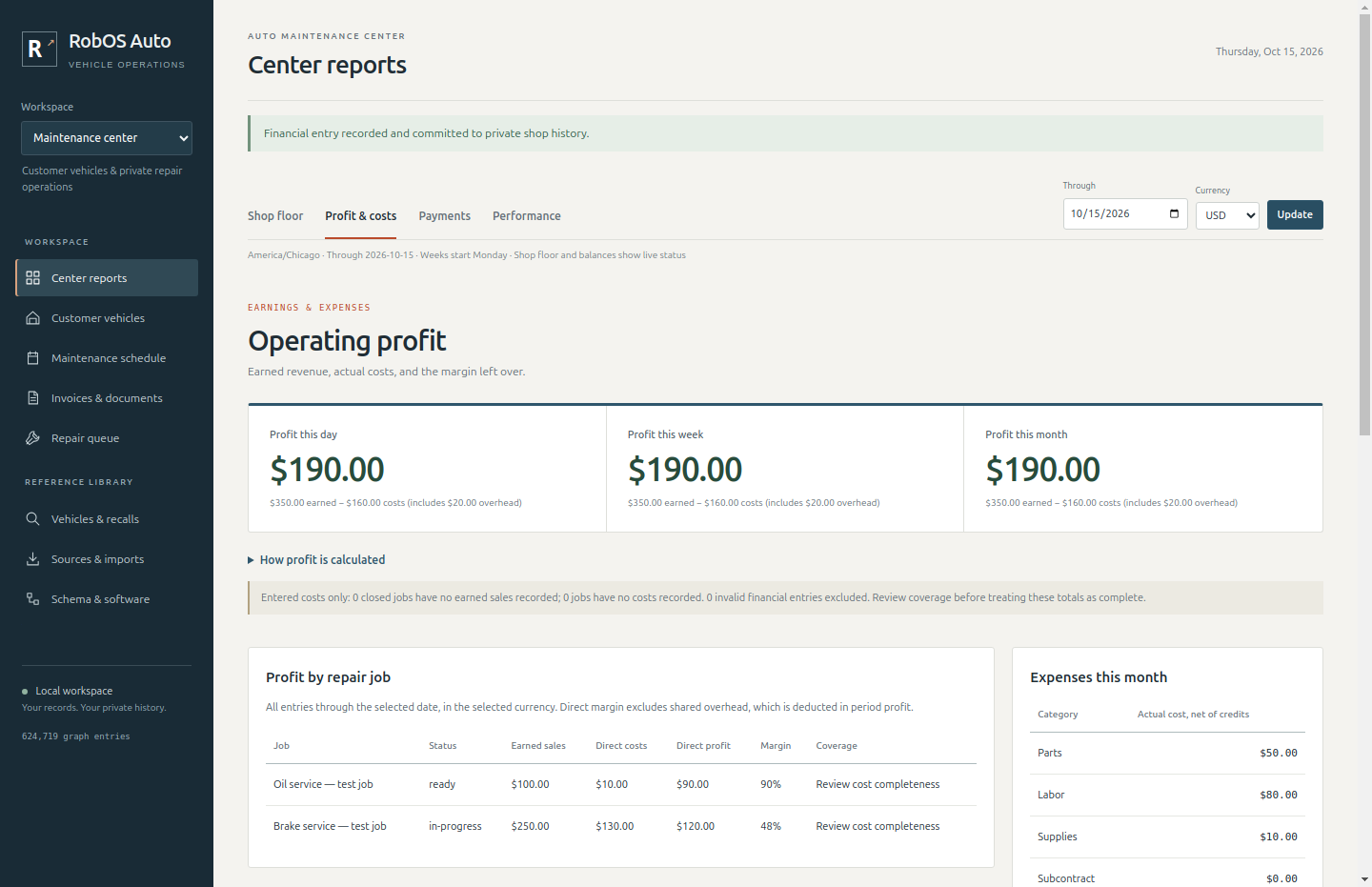Screen dimensions: 1372x887
Task: Click the RobOS Auto logo icon
Action: tap(39, 50)
